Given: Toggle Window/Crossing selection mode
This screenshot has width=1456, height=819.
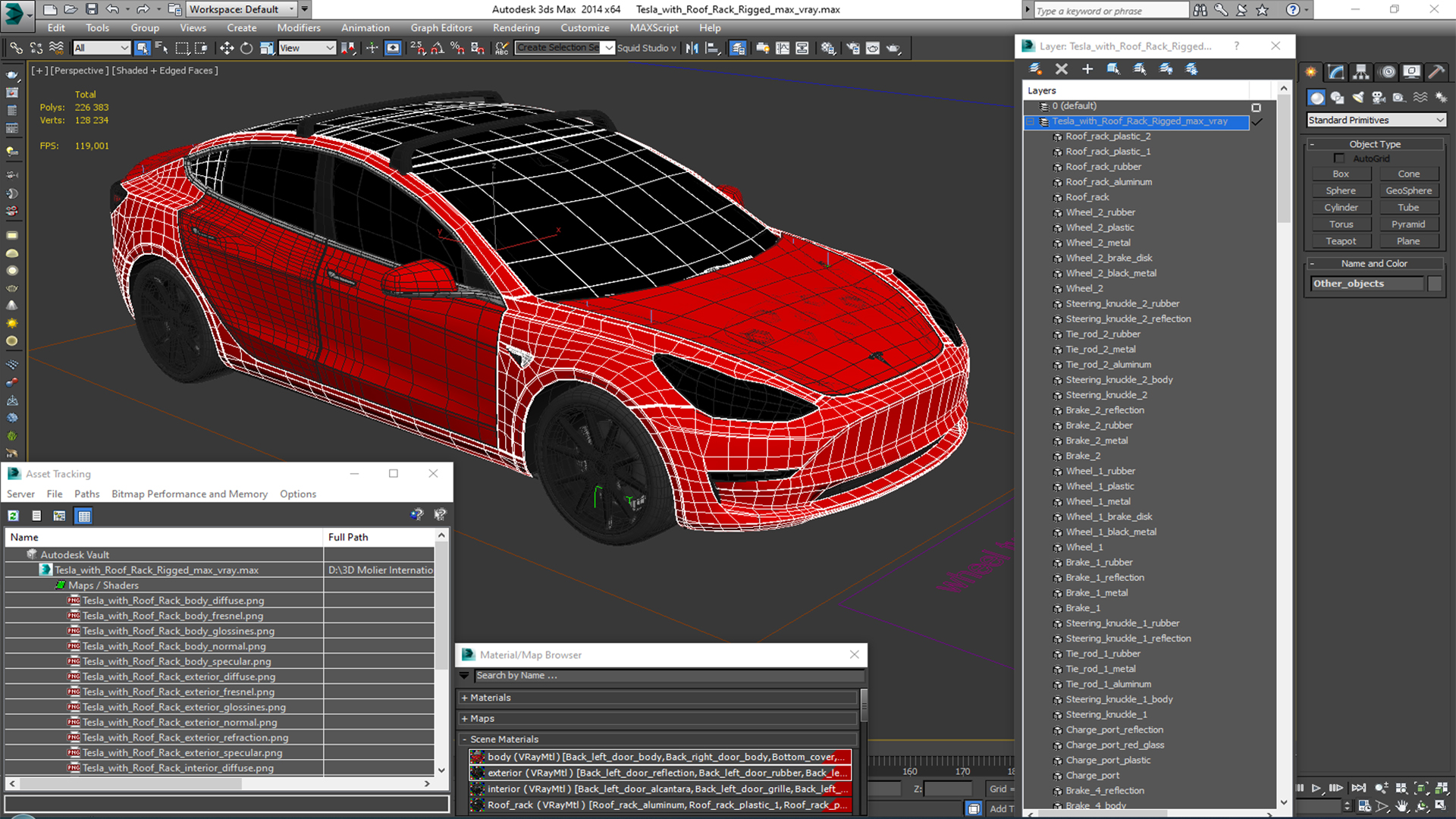Looking at the screenshot, I should coord(201,48).
